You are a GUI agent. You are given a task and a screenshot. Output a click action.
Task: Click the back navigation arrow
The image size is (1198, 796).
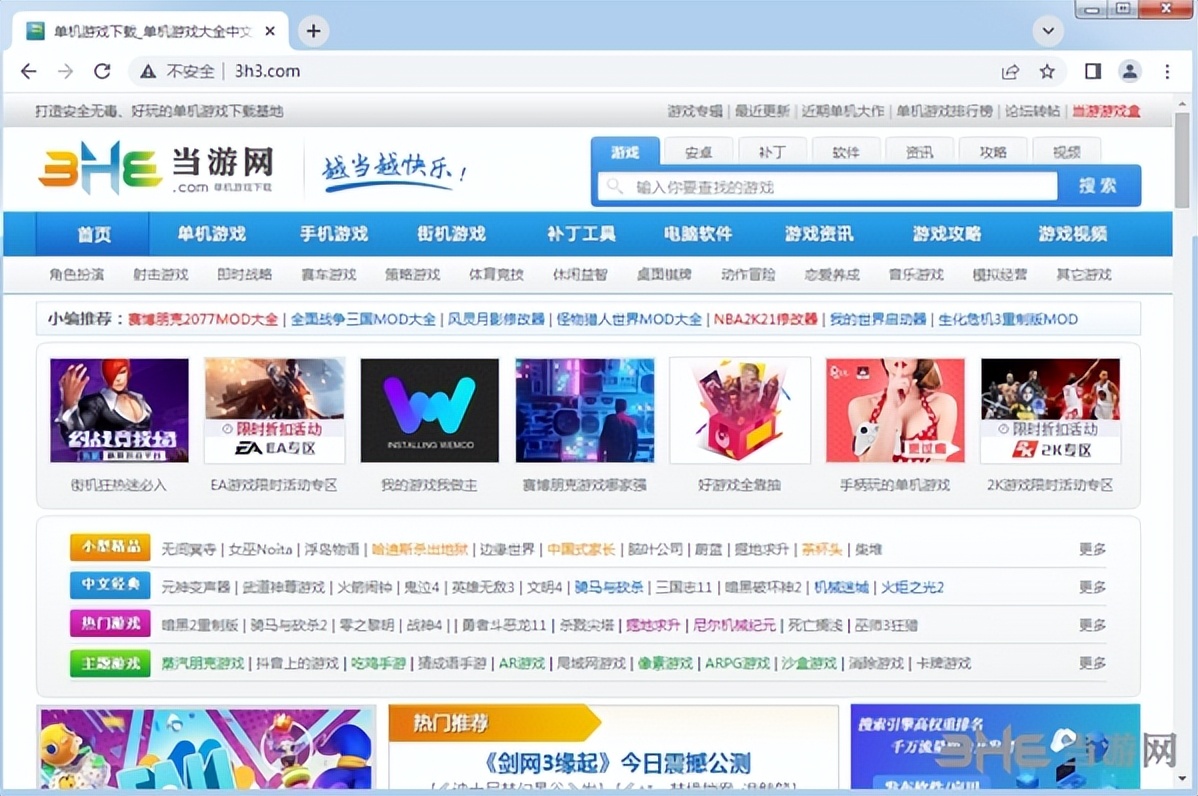coord(27,71)
